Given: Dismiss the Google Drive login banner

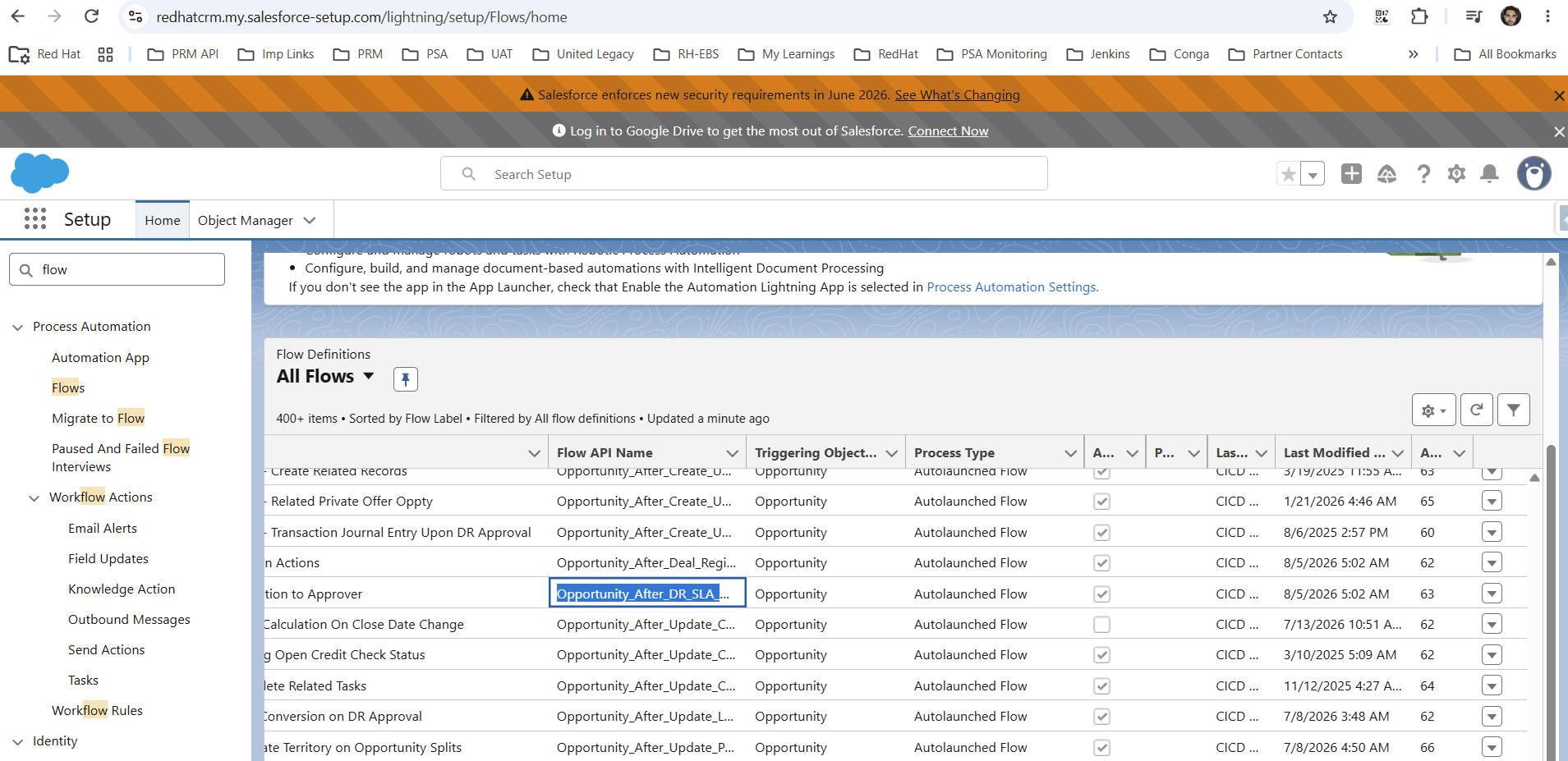Looking at the screenshot, I should [1559, 131].
